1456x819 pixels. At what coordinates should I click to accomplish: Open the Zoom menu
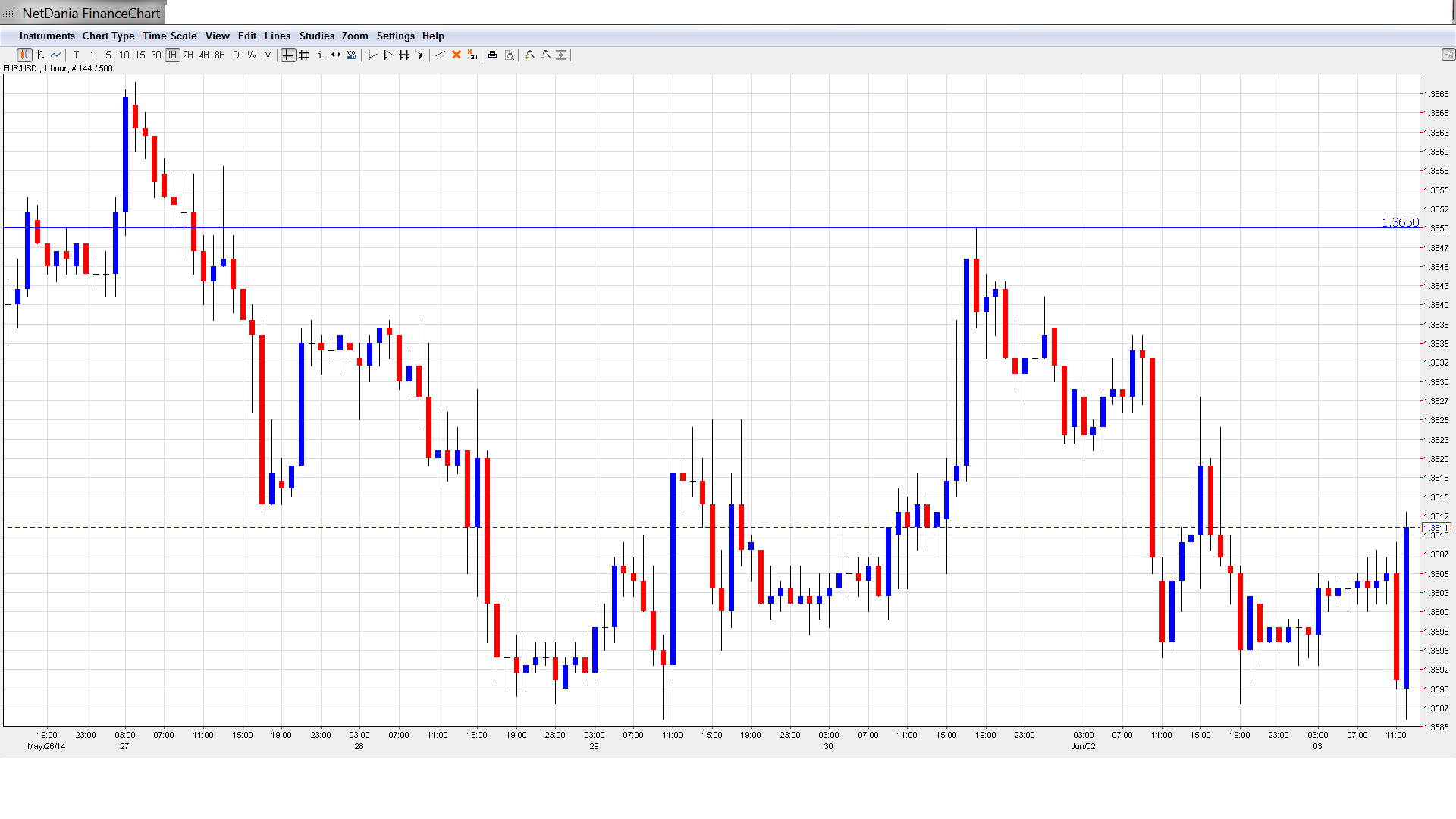click(x=355, y=36)
